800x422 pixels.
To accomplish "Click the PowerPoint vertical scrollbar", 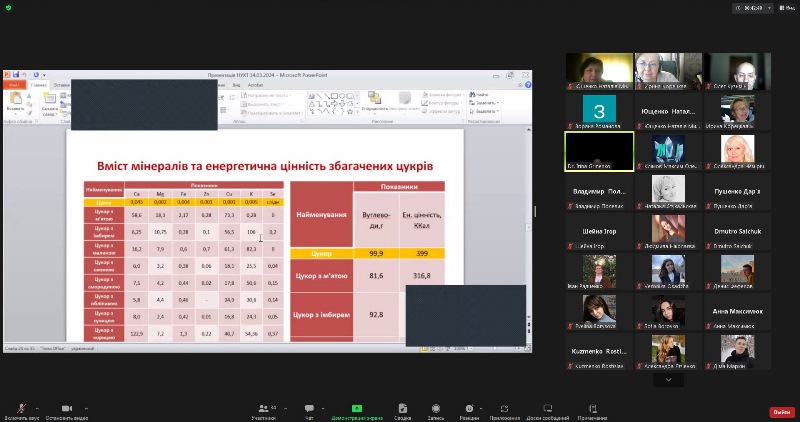I will [529, 225].
